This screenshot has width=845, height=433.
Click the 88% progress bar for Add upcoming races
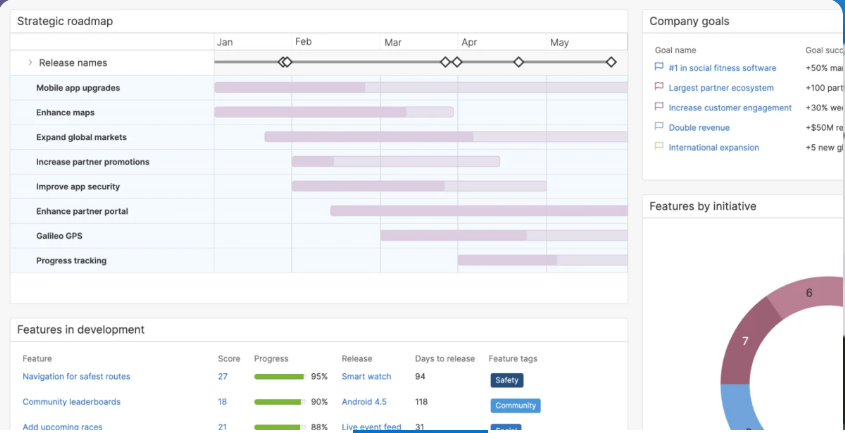(280, 427)
